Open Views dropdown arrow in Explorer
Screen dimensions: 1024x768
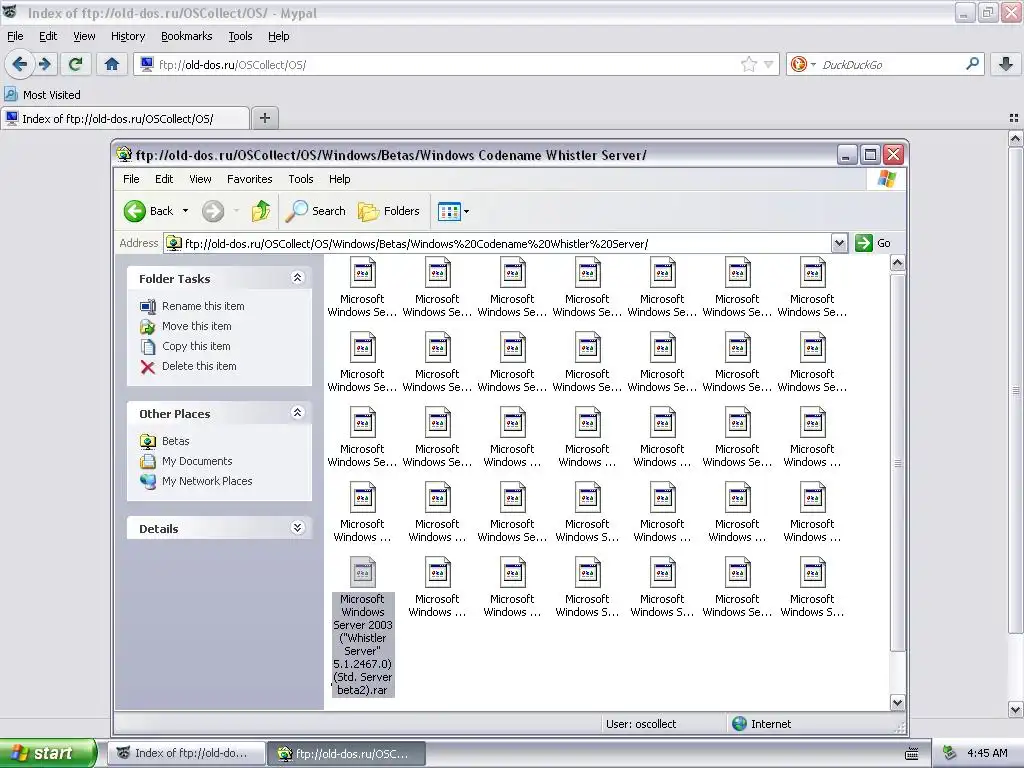(x=466, y=212)
